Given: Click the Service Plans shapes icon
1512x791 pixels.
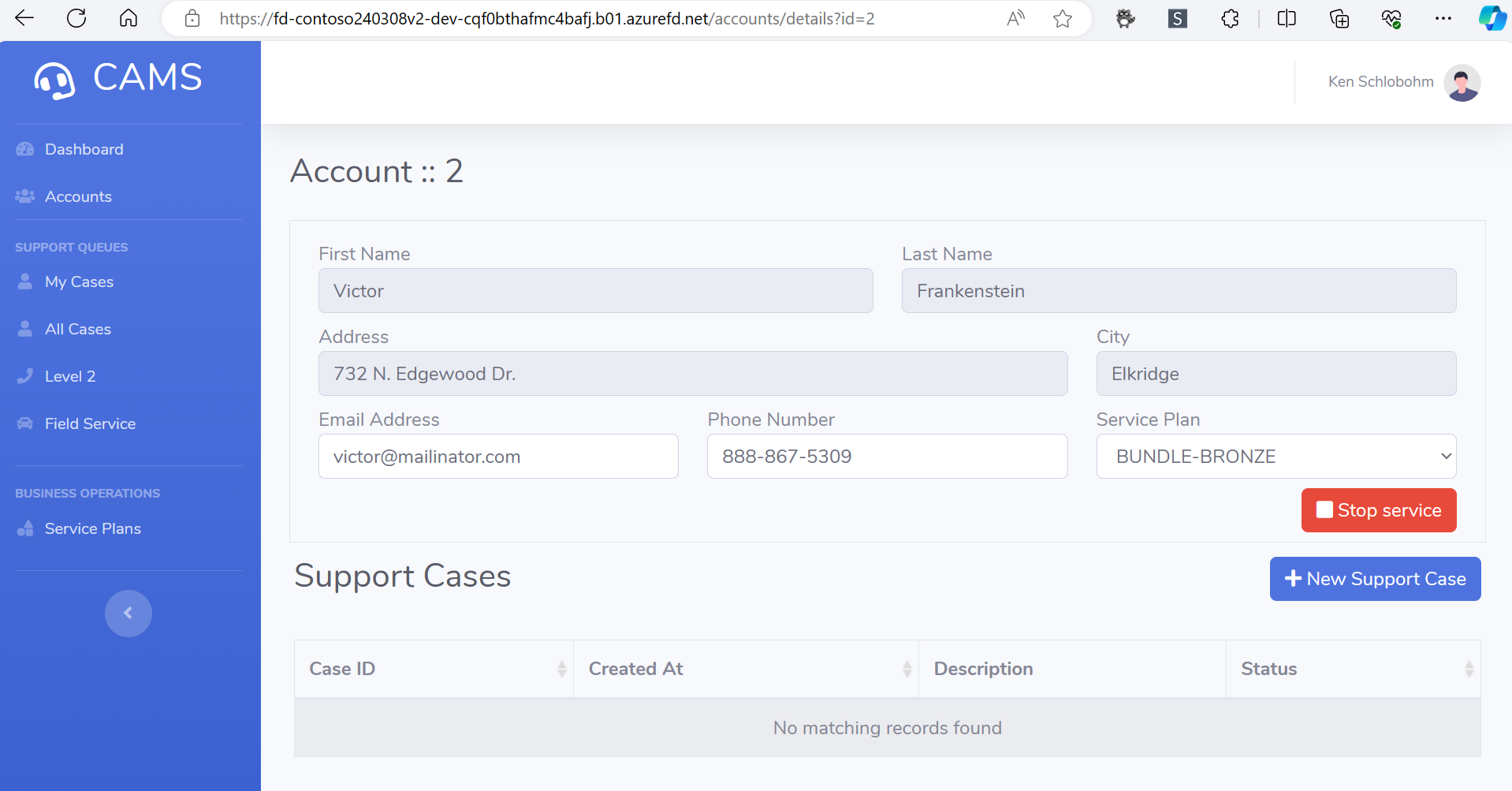Looking at the screenshot, I should coord(25,528).
